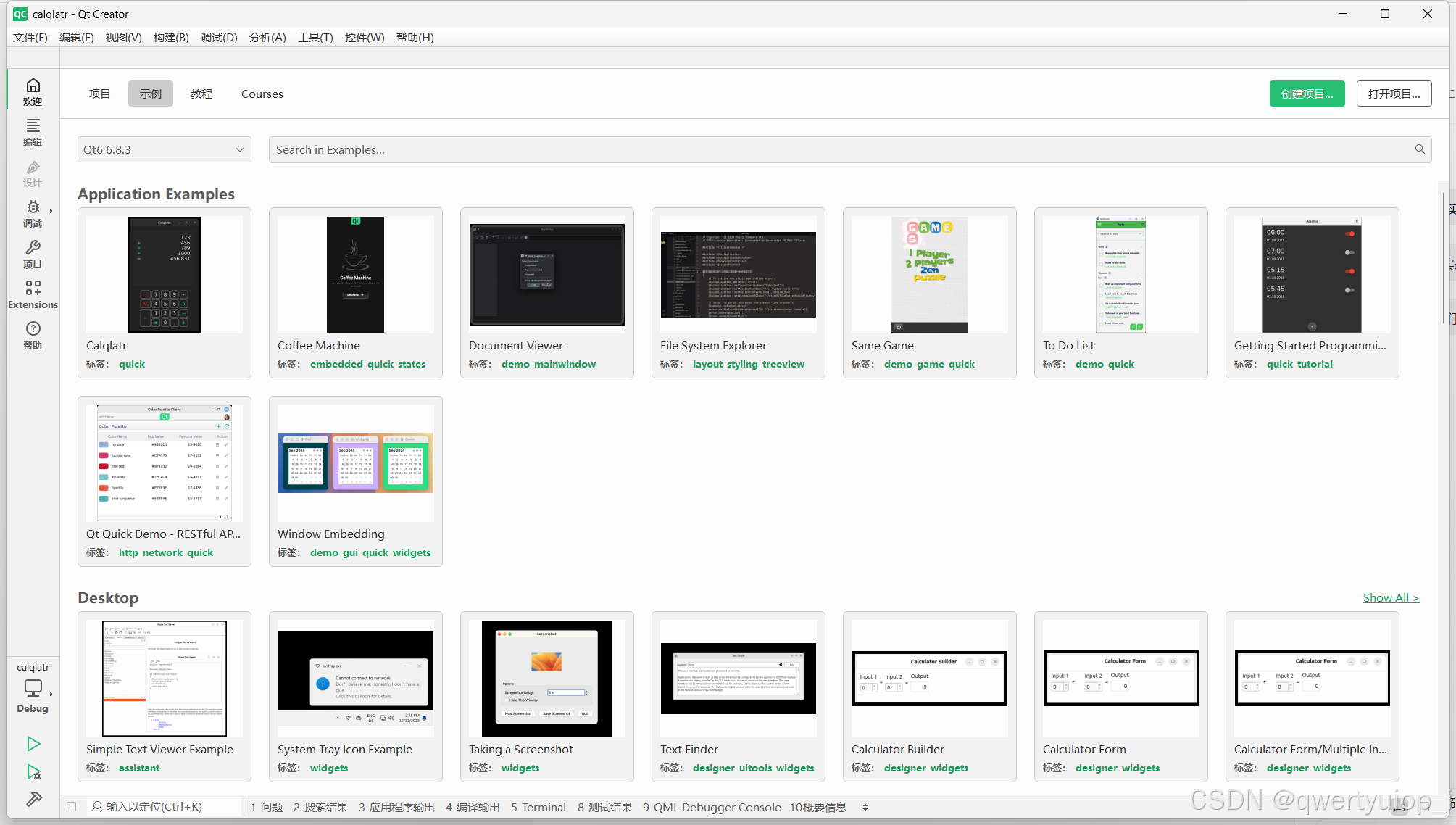The height and width of the screenshot is (825, 1456).
Task: Open the File System Explorer example
Action: [x=739, y=293]
